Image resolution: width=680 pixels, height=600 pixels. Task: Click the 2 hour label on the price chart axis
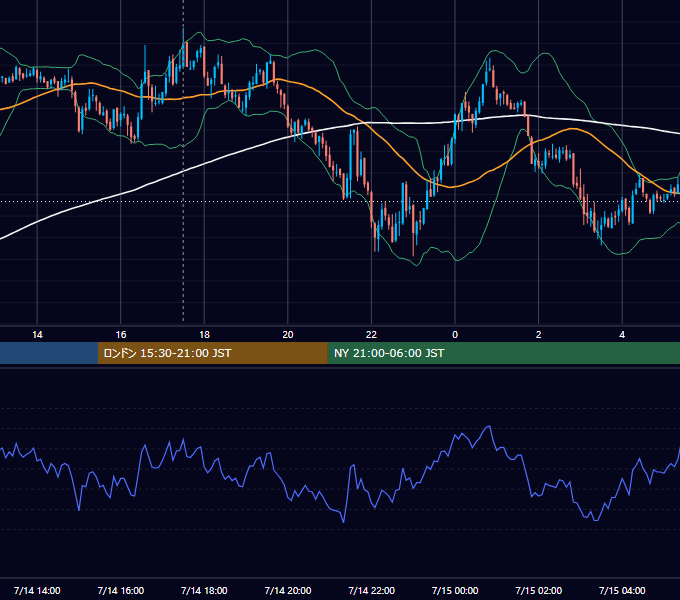click(x=539, y=335)
